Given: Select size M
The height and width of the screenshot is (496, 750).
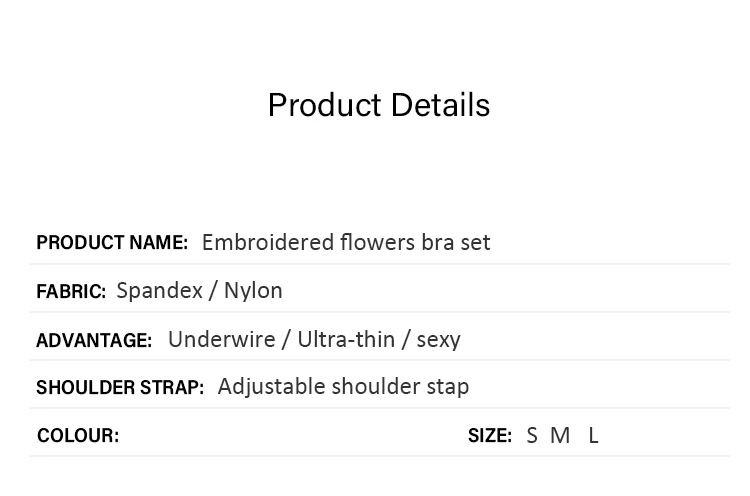Looking at the screenshot, I should [560, 436].
